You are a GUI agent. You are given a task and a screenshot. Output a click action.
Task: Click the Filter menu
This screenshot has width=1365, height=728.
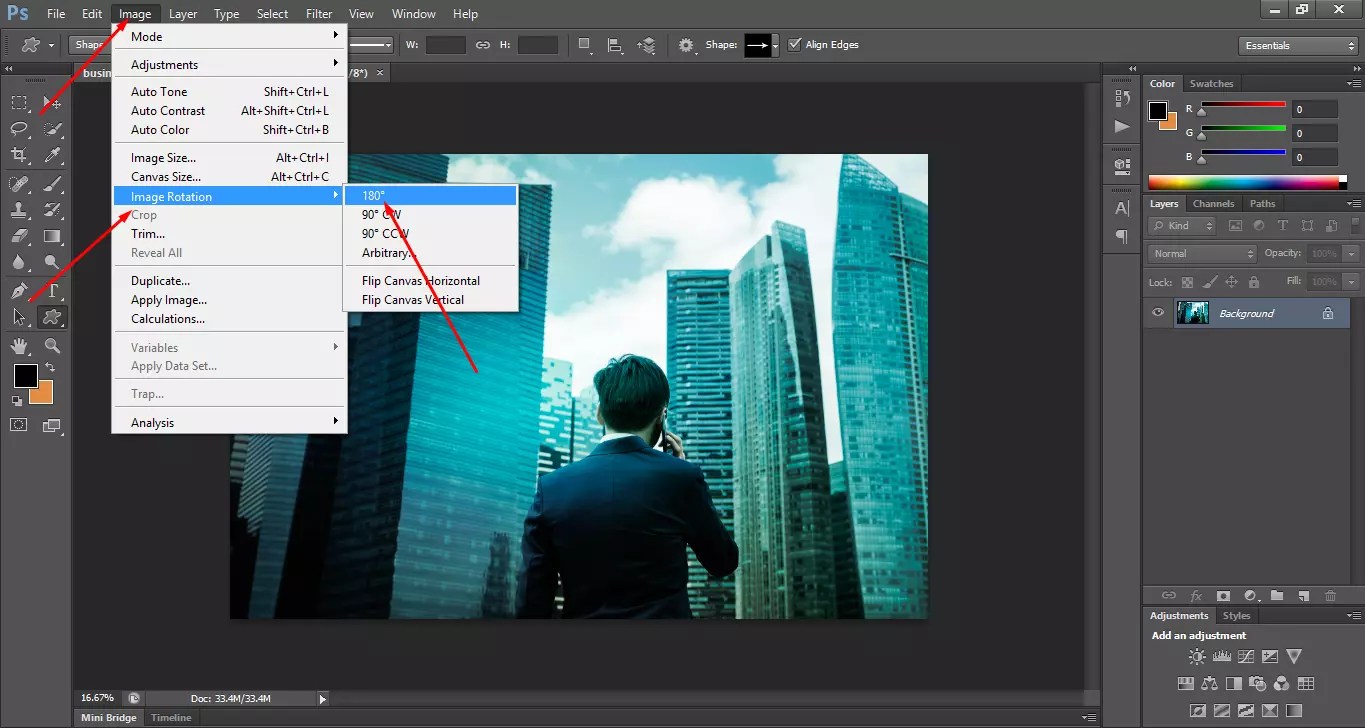(x=319, y=13)
